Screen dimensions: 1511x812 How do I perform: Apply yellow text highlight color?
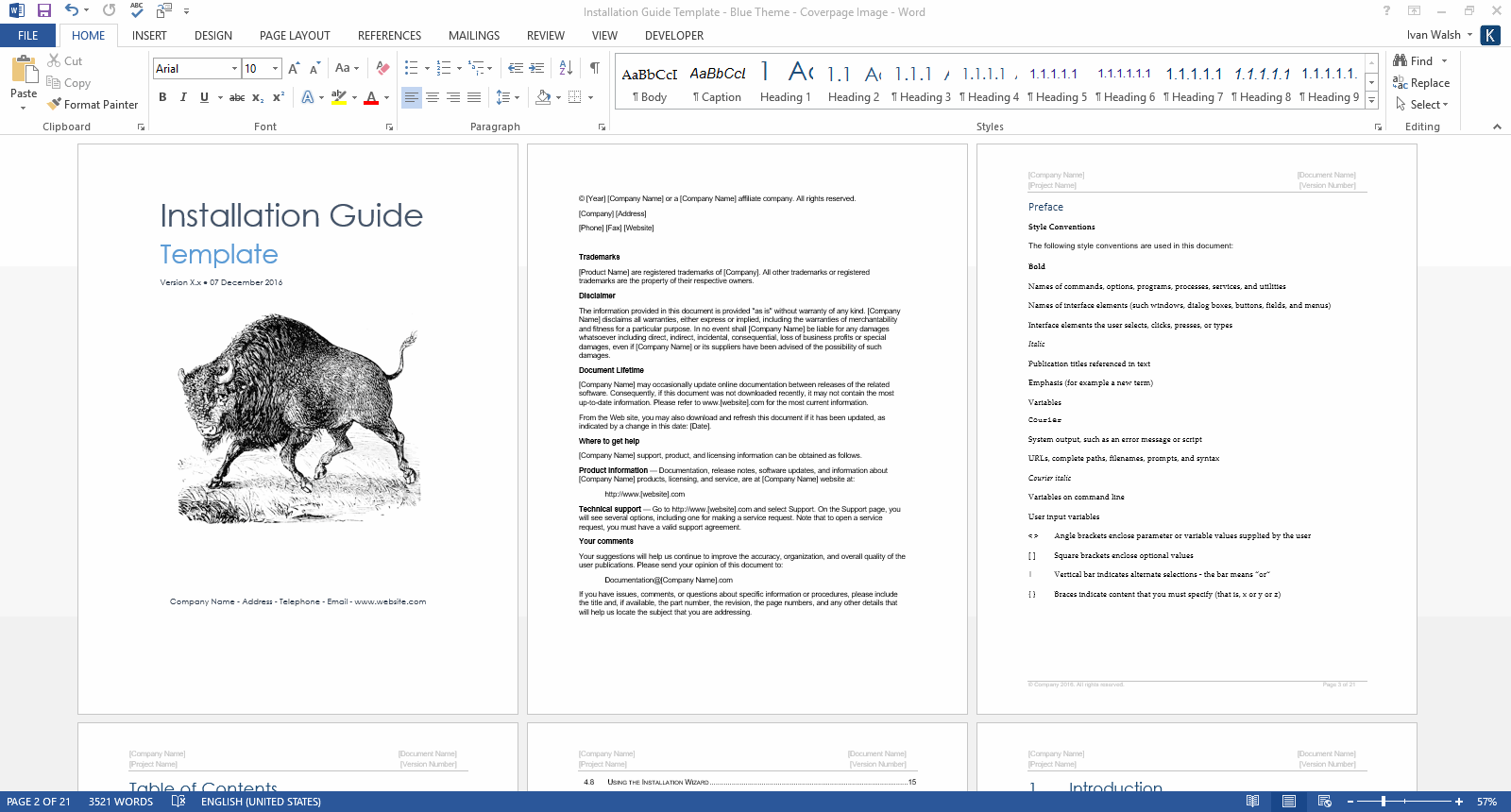point(339,97)
